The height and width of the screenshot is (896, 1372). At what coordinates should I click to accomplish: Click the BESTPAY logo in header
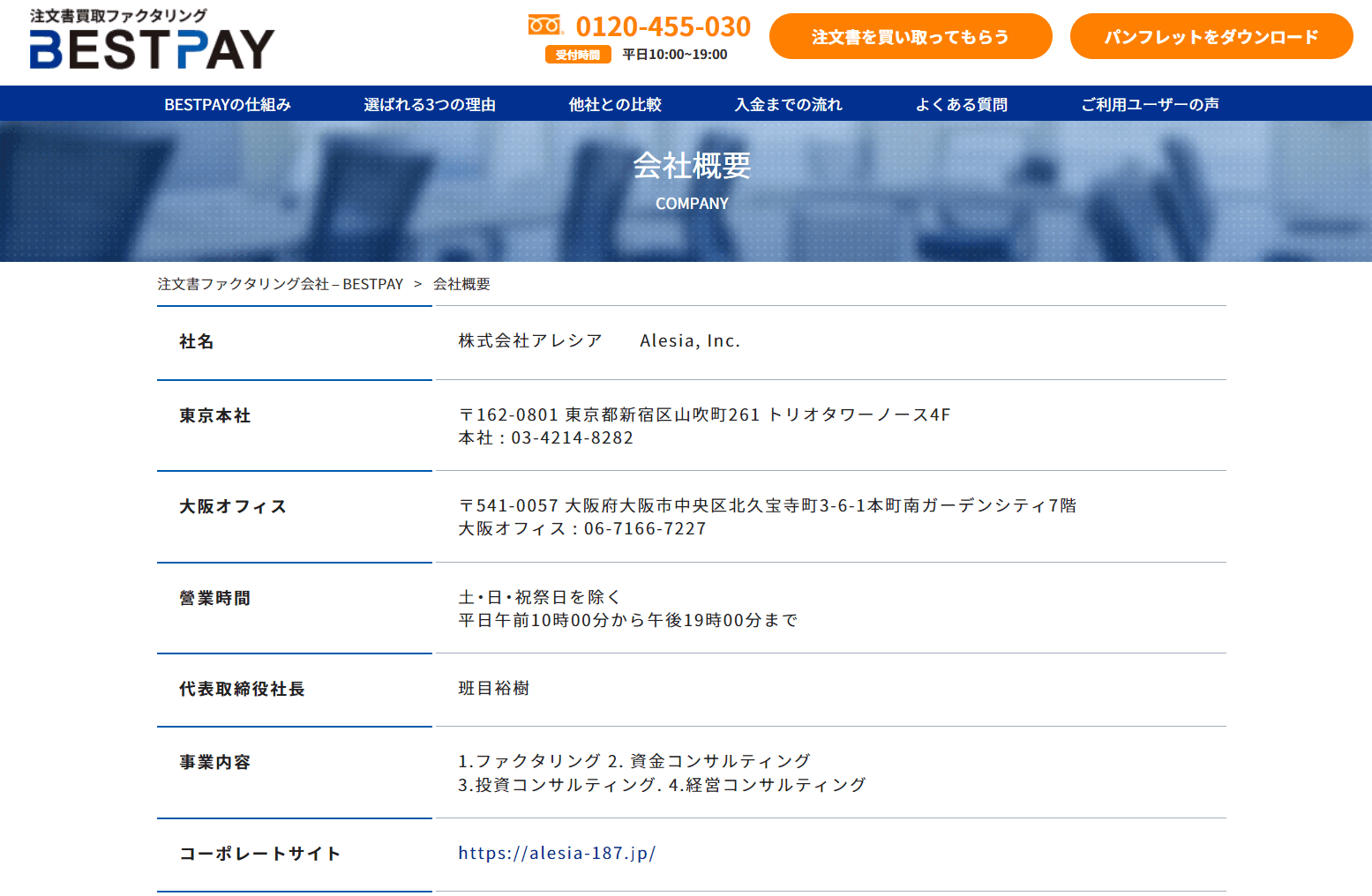click(152, 41)
